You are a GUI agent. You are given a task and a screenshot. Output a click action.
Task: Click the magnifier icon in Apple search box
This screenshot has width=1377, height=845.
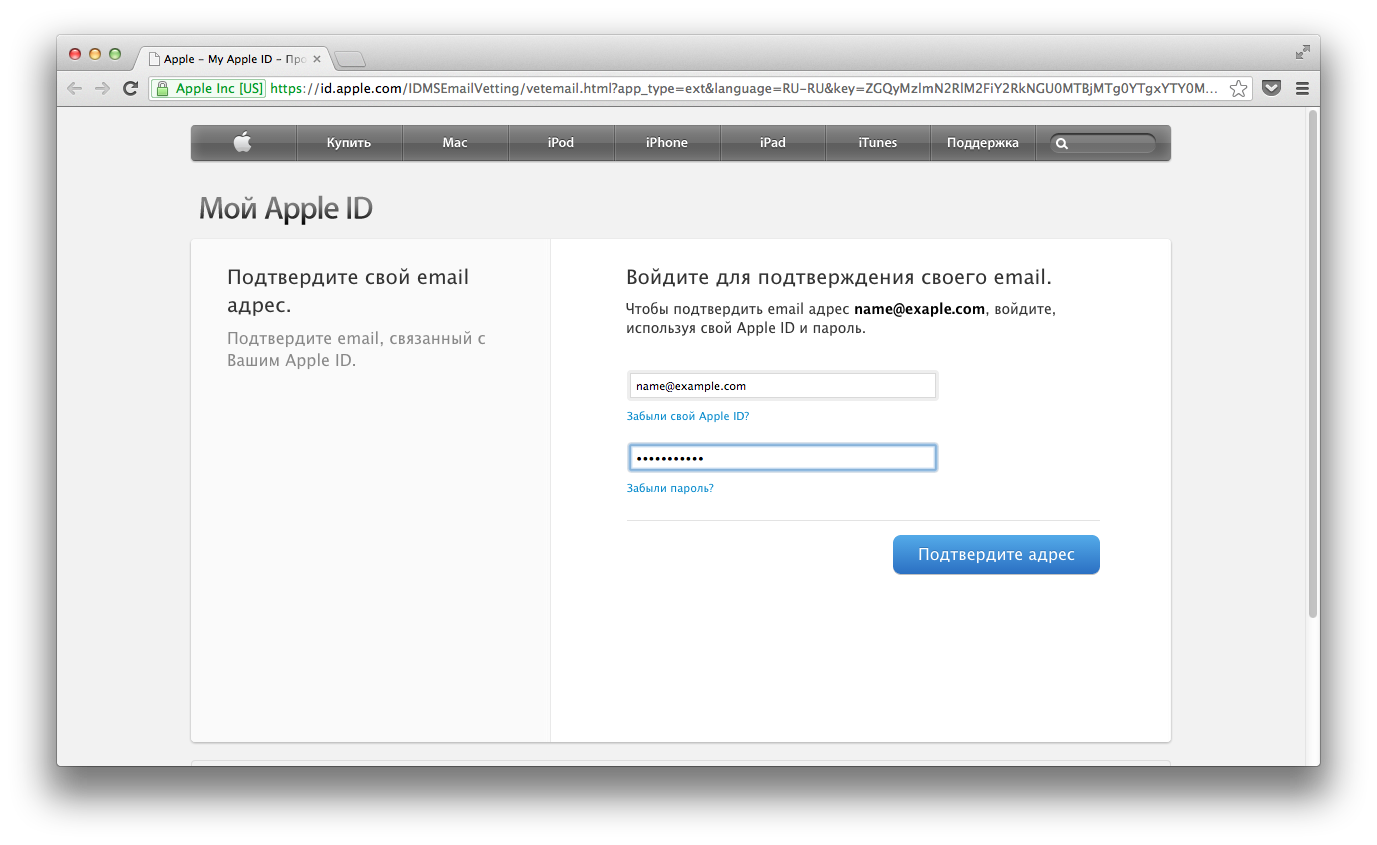[x=1062, y=144]
